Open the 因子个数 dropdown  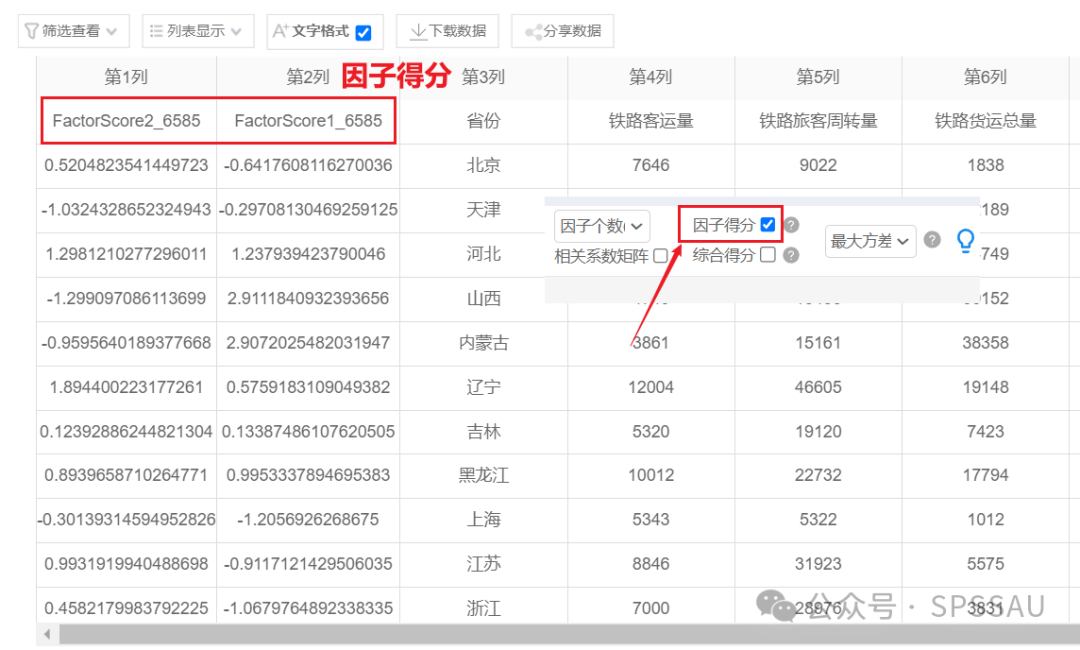point(601,226)
